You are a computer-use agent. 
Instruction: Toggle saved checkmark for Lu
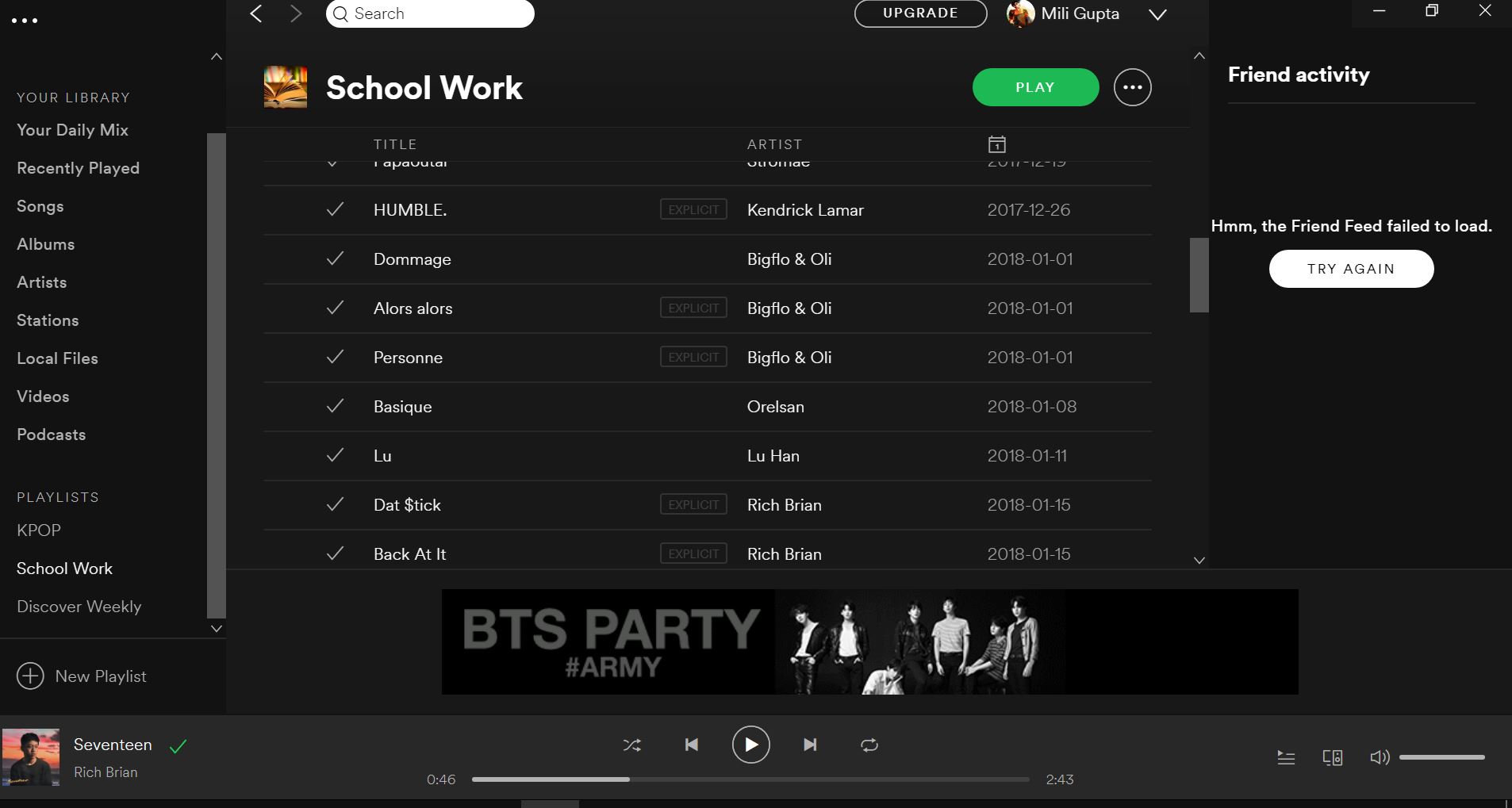pyautogui.click(x=336, y=455)
